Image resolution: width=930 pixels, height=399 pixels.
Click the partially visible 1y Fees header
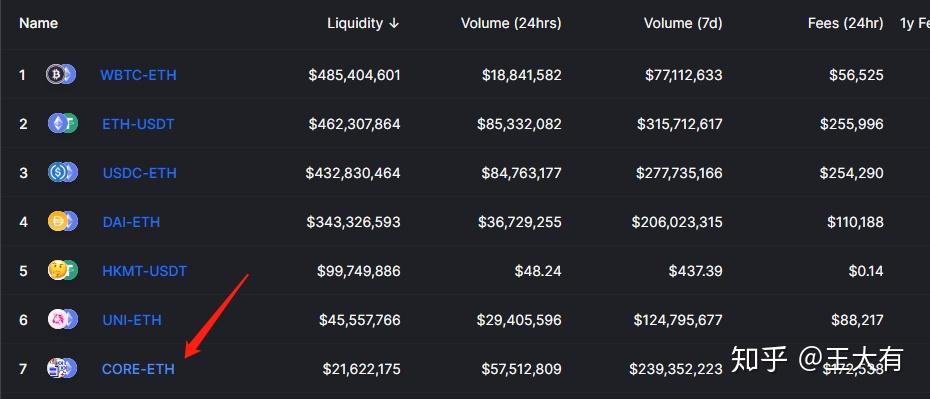point(915,23)
